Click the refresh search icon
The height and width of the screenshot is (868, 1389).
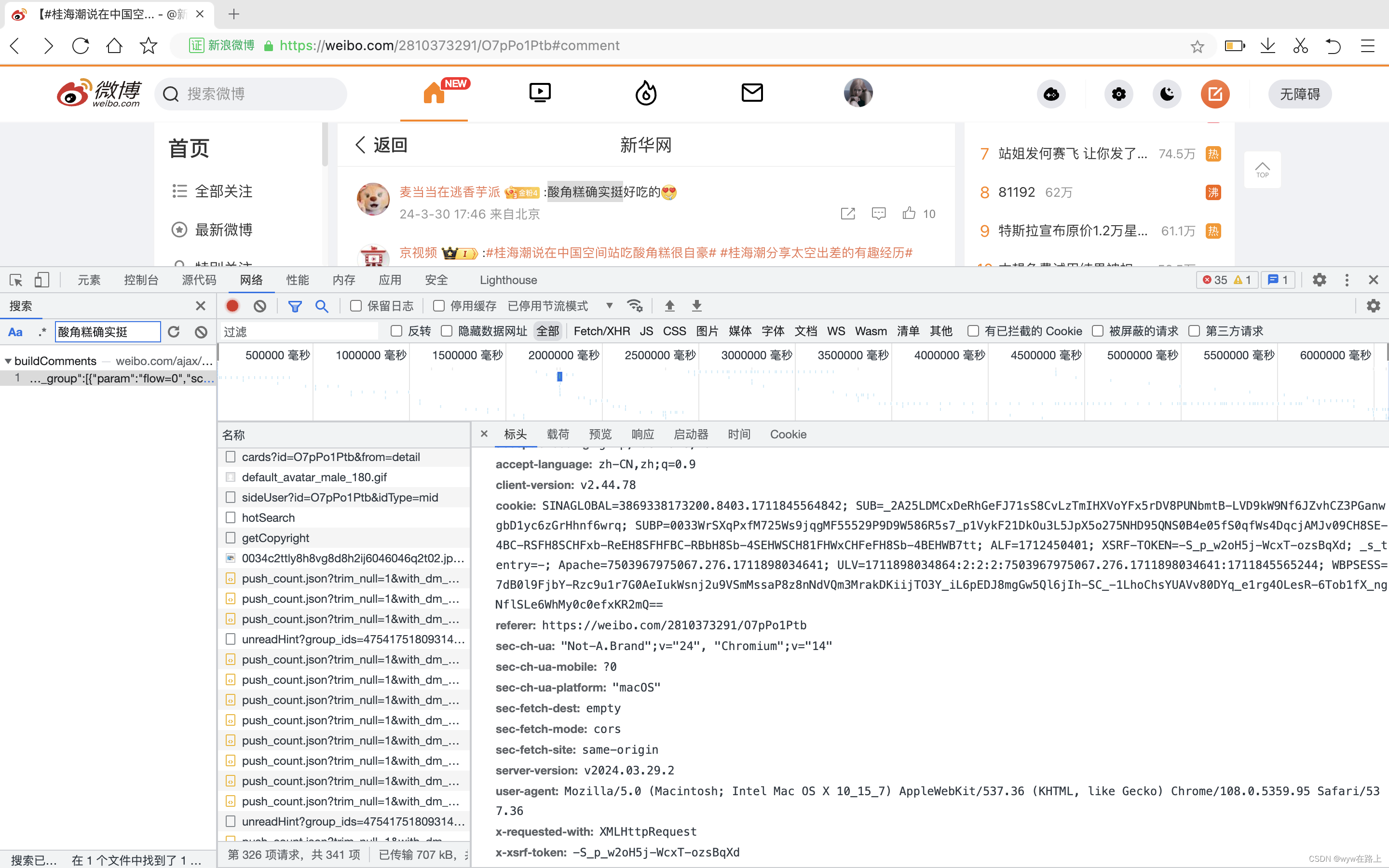tap(174, 332)
